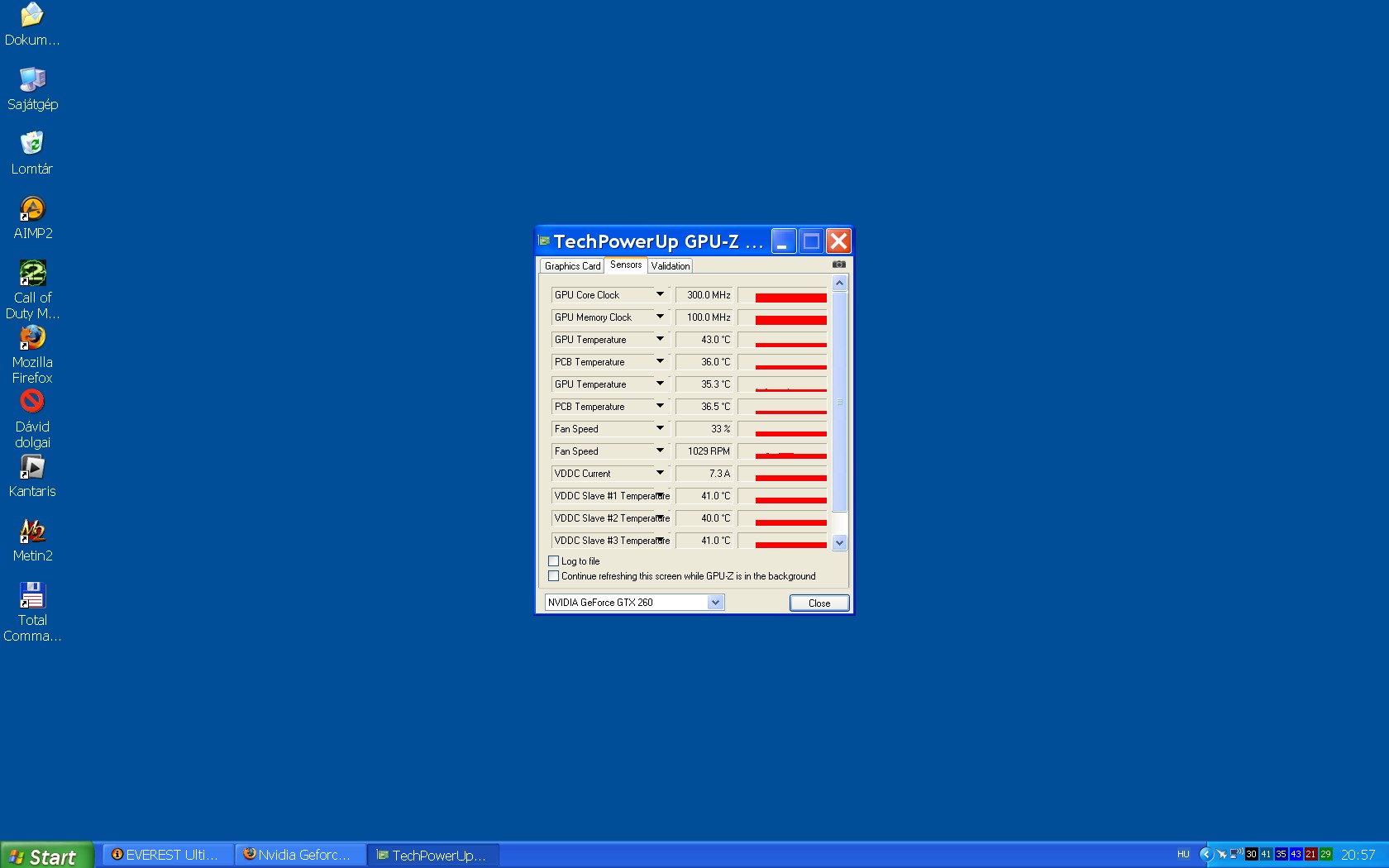
Task: Click the Fan Speed 1029 RPM graph
Action: click(x=782, y=451)
